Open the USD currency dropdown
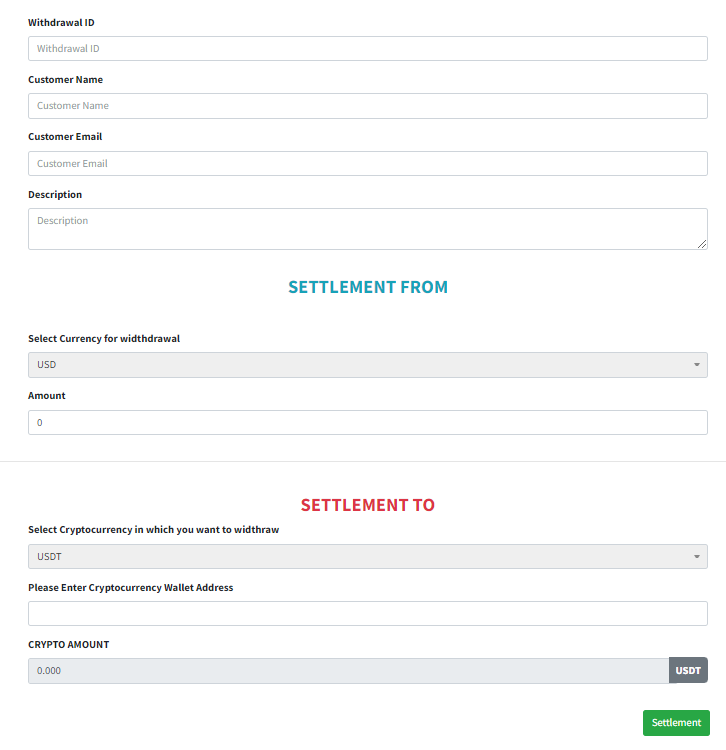This screenshot has width=726, height=750. coord(367,365)
